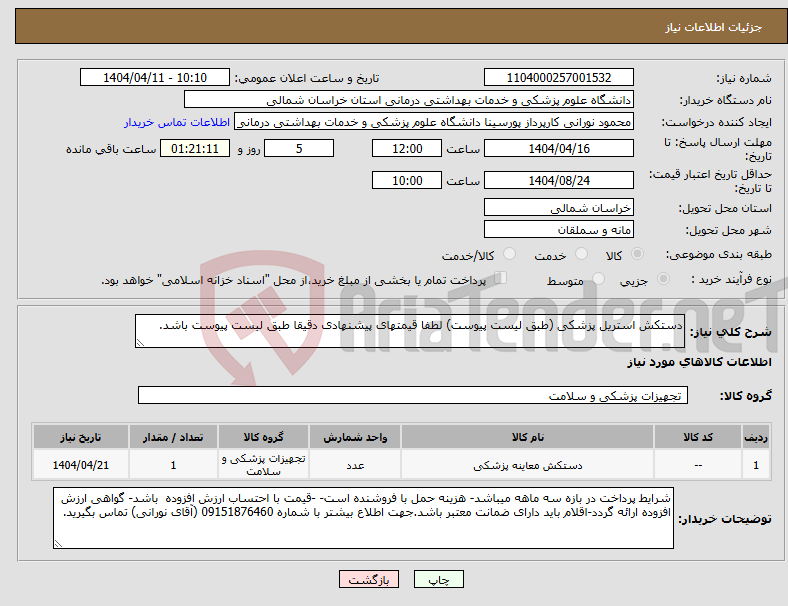Click the تاریخ نیاز column header
The height and width of the screenshot is (606, 788).
click(x=80, y=437)
